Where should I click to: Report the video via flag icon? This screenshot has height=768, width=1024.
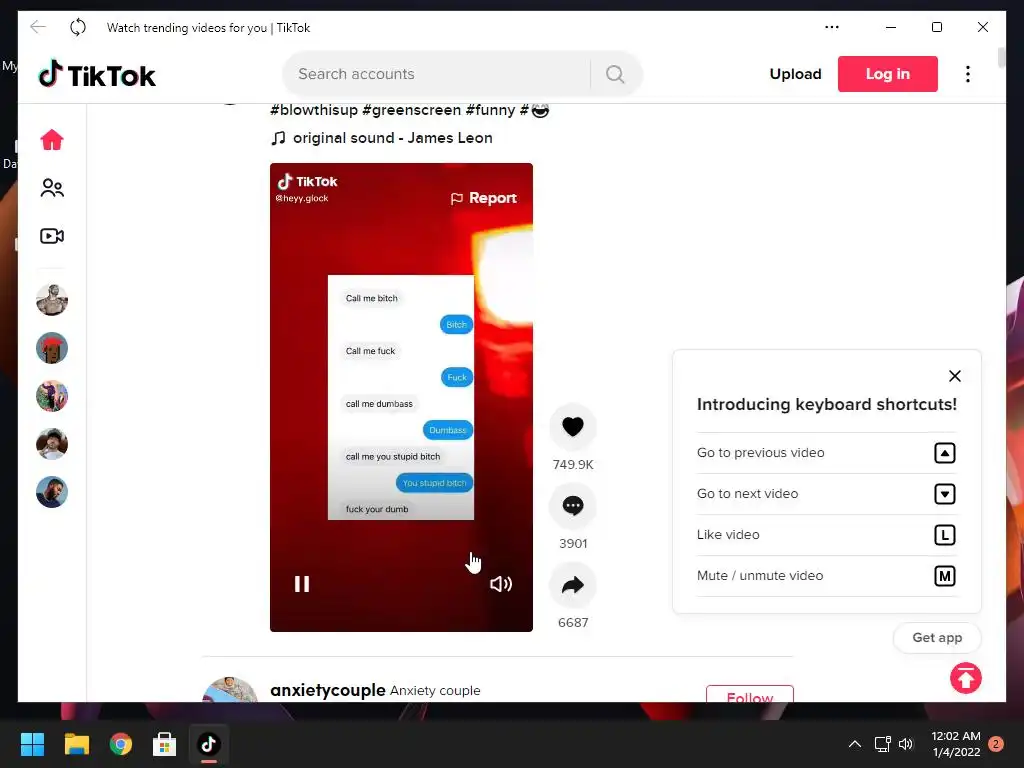[x=483, y=198]
